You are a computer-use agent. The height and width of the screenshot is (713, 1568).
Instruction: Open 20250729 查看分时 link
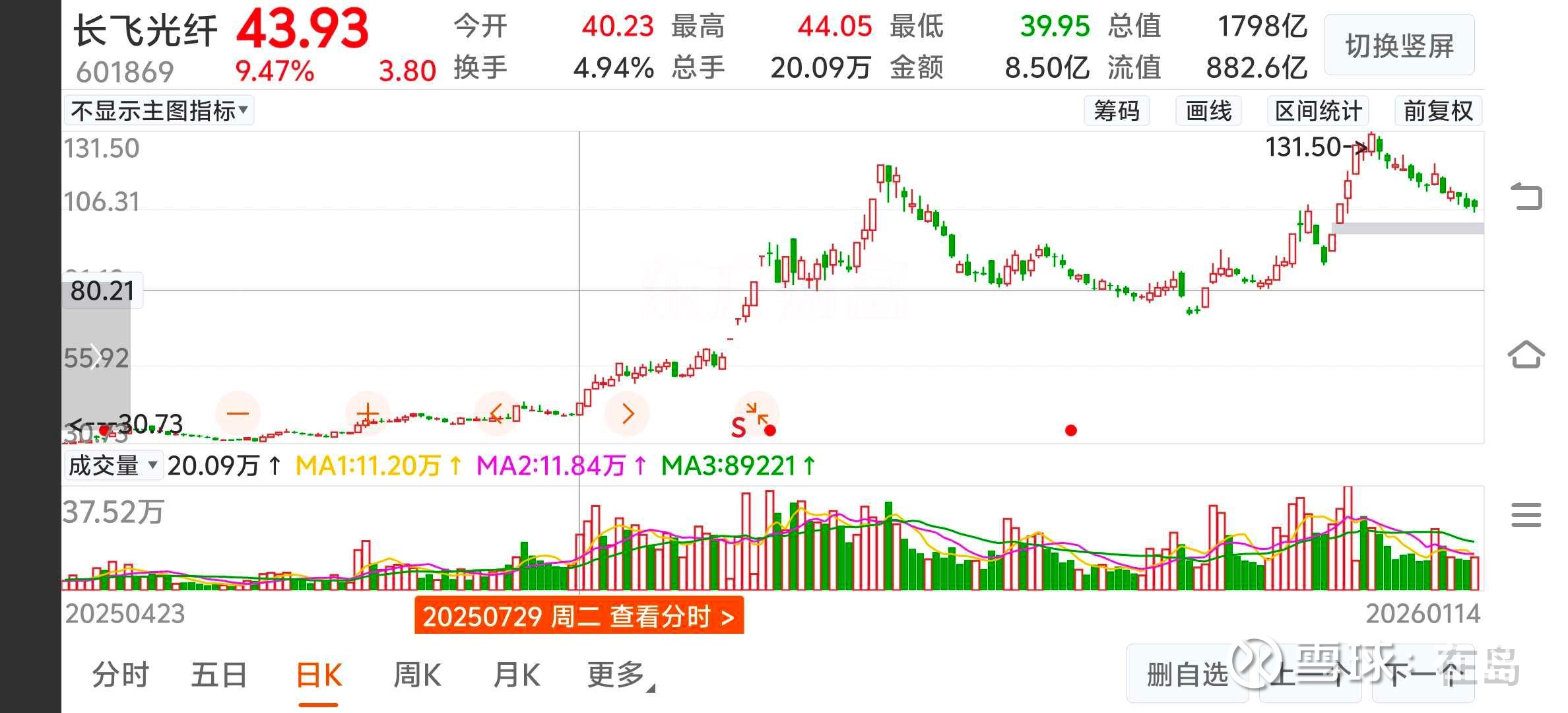[x=579, y=616]
